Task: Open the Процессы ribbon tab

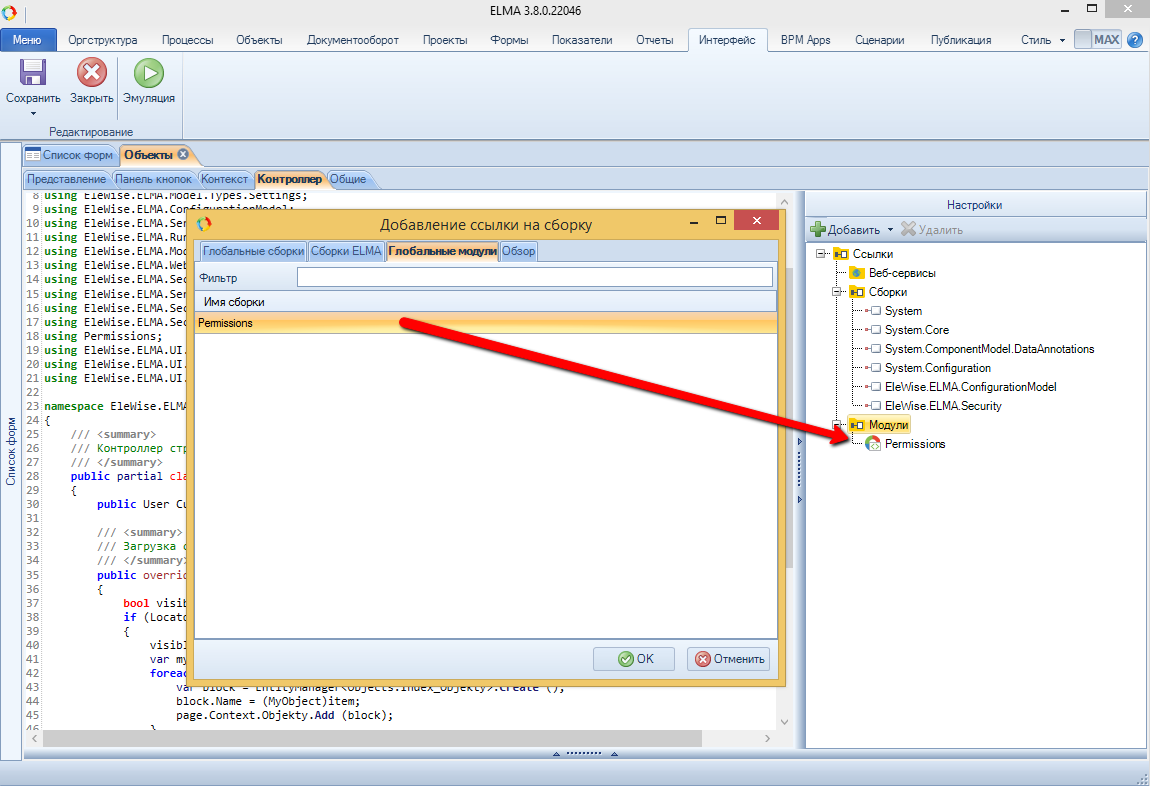Action: coord(187,40)
